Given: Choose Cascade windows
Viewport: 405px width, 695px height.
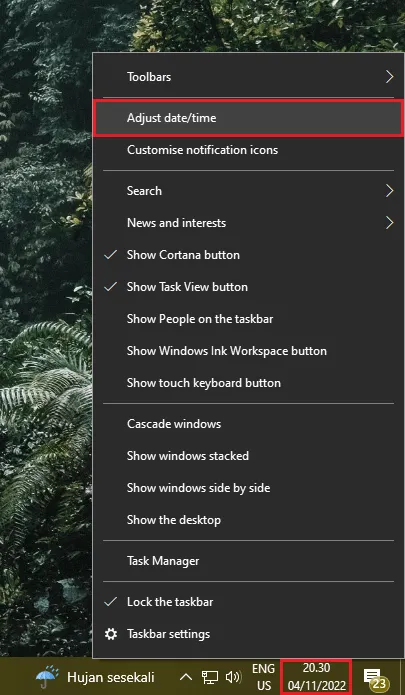Looking at the screenshot, I should (249, 424).
